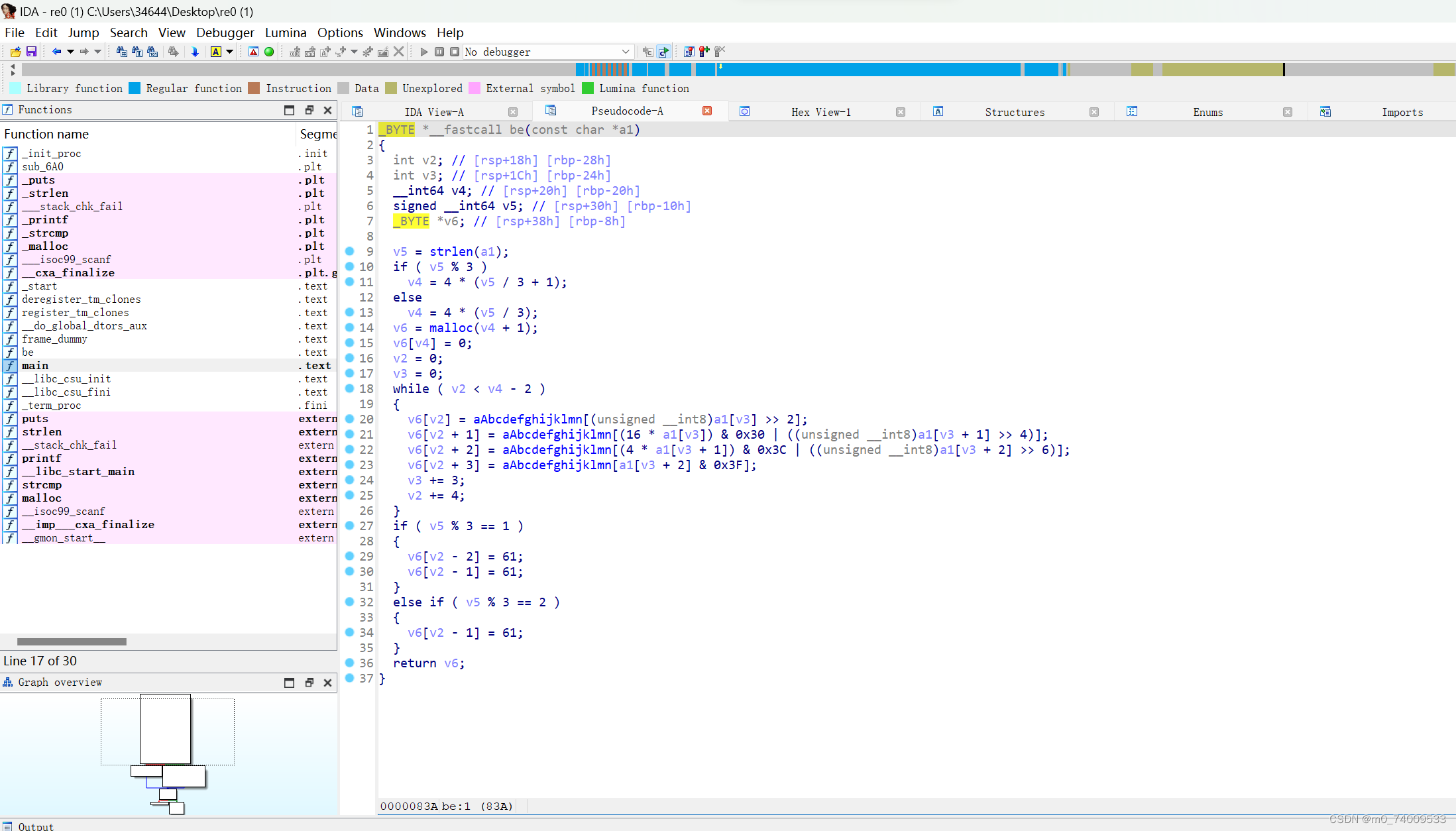Click the Functions panel horizontal scrollbar

72,641
